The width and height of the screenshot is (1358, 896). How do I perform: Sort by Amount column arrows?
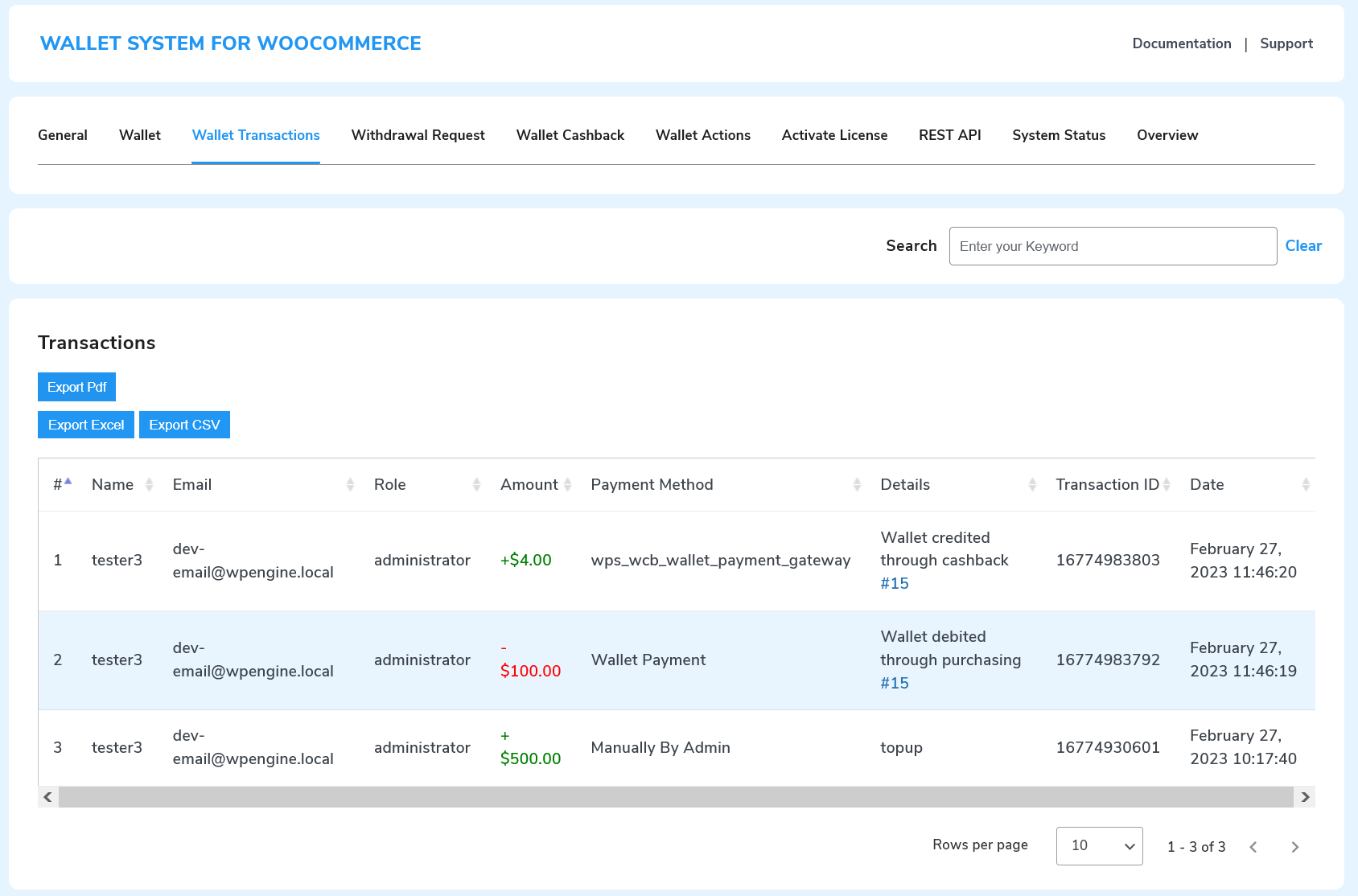point(567,484)
